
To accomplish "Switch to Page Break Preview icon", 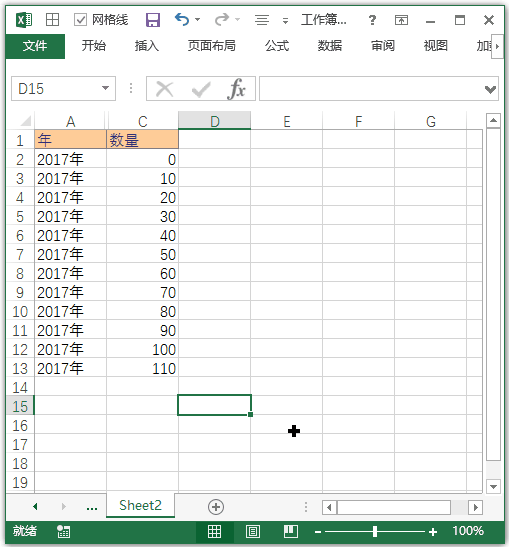I will click(x=291, y=532).
